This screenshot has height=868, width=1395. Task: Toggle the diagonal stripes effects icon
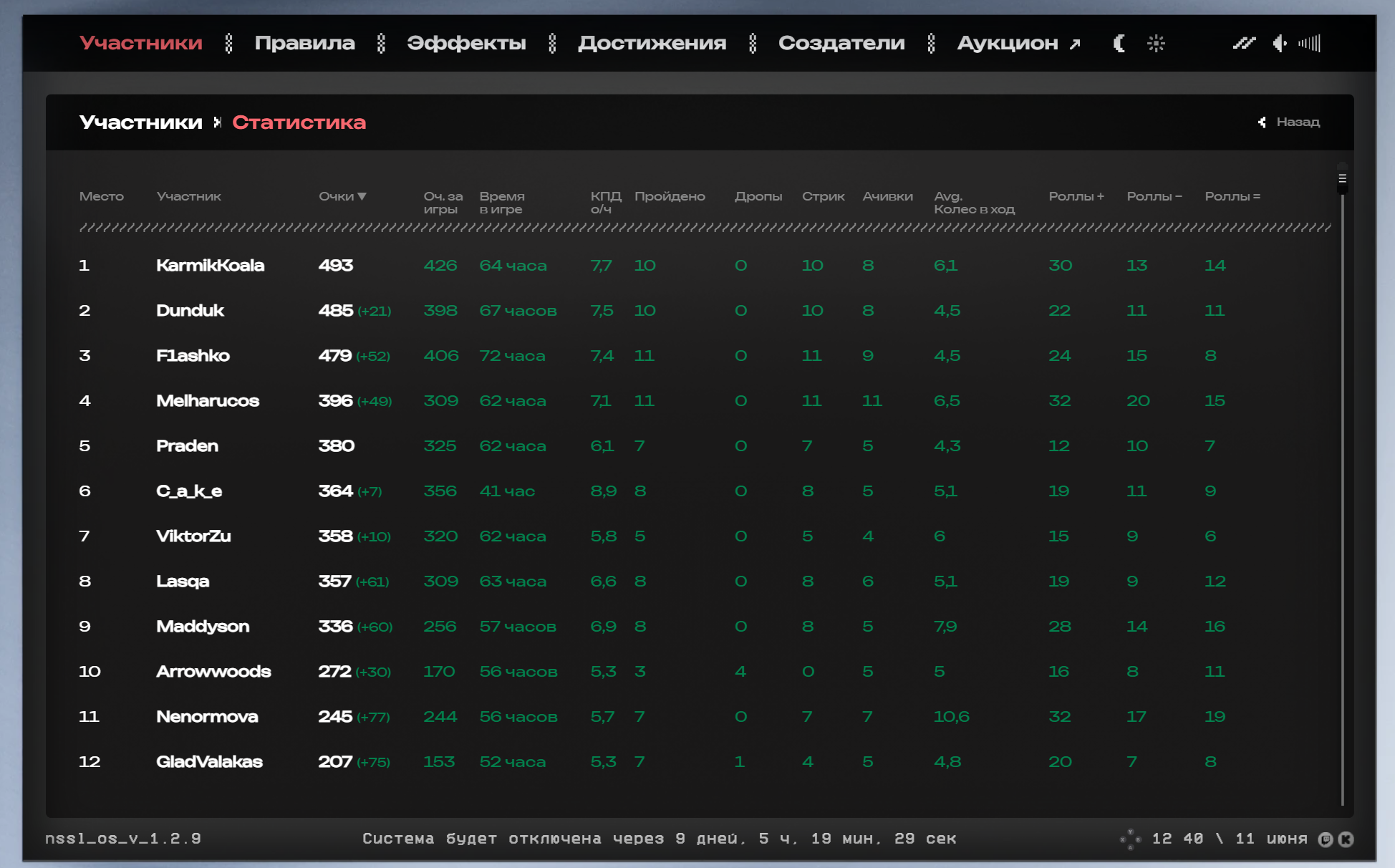pyautogui.click(x=1244, y=44)
